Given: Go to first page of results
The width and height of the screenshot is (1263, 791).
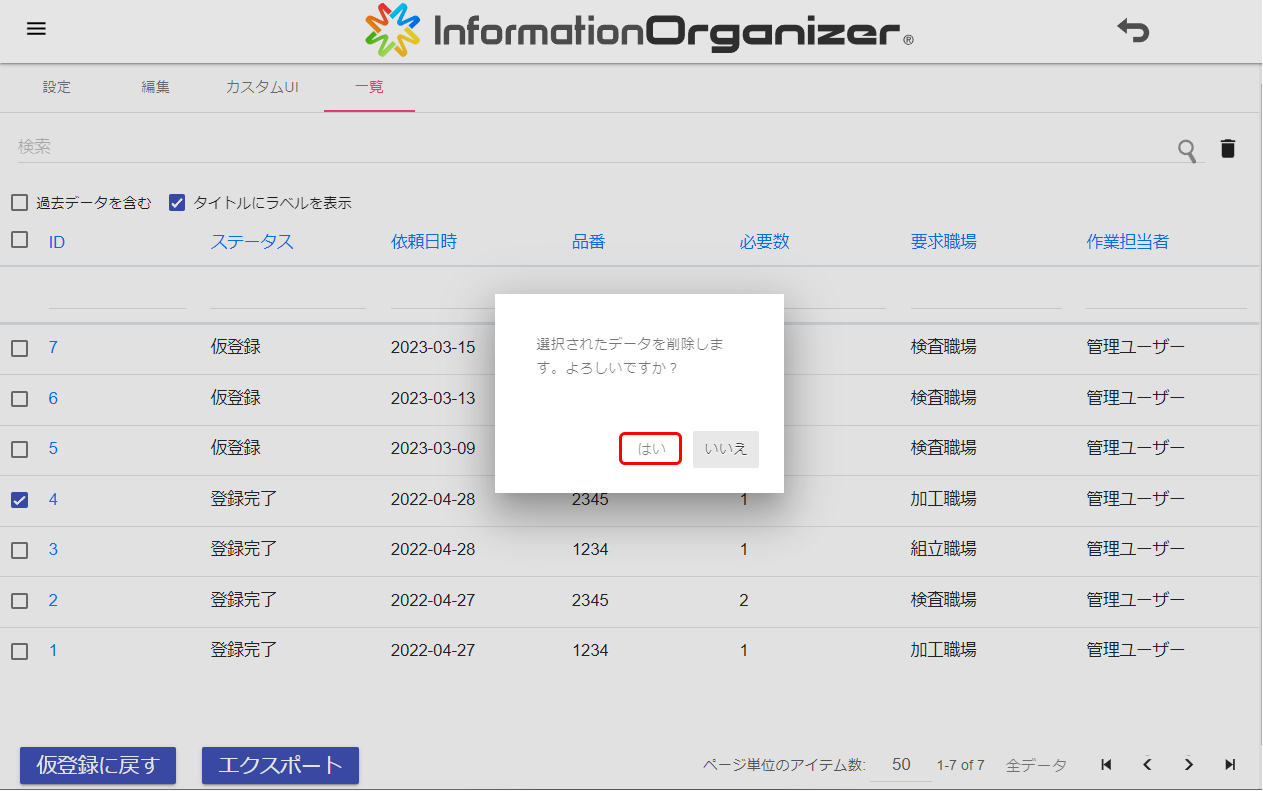Looking at the screenshot, I should coord(1106,765).
